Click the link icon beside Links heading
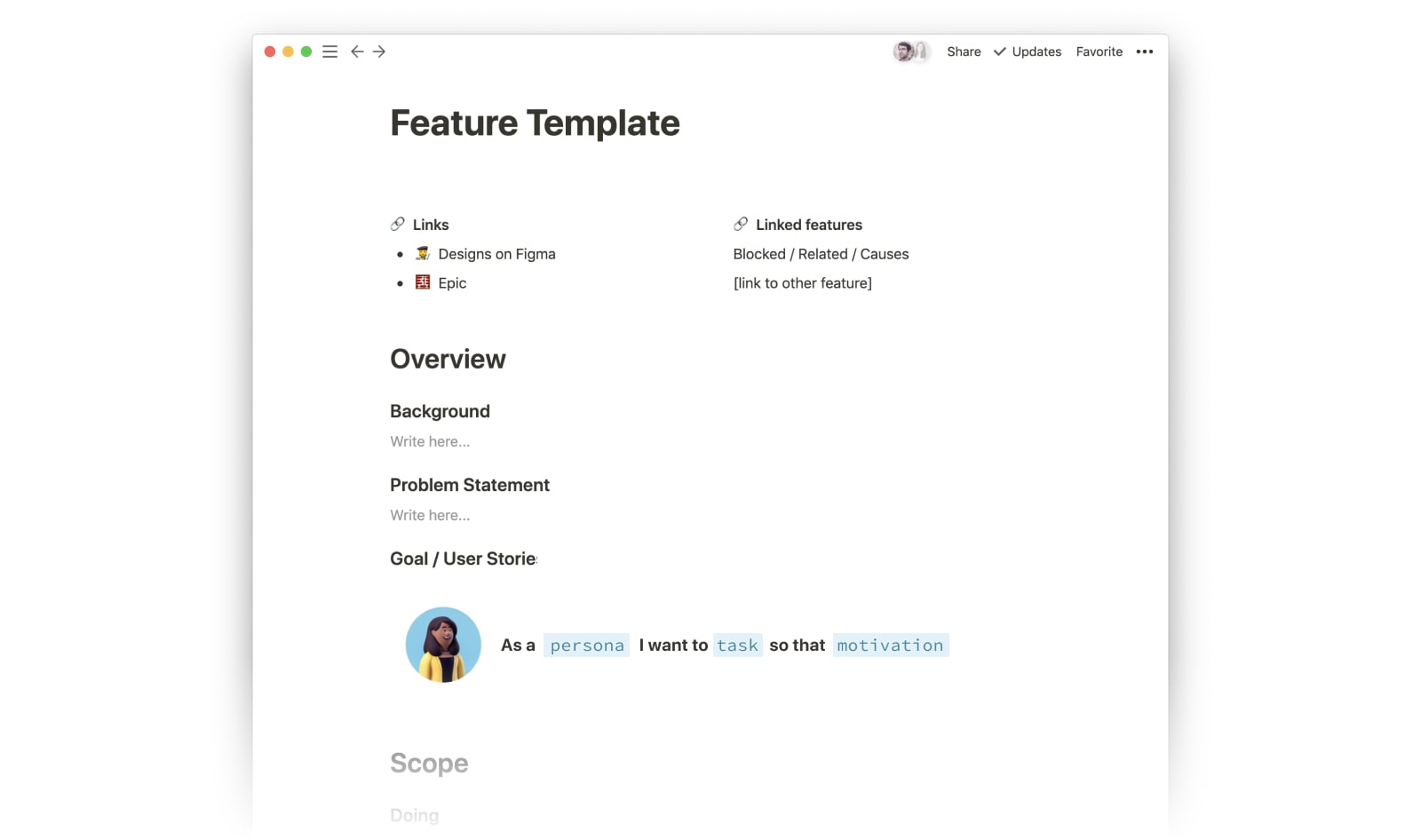This screenshot has height=840, width=1421. 397,224
